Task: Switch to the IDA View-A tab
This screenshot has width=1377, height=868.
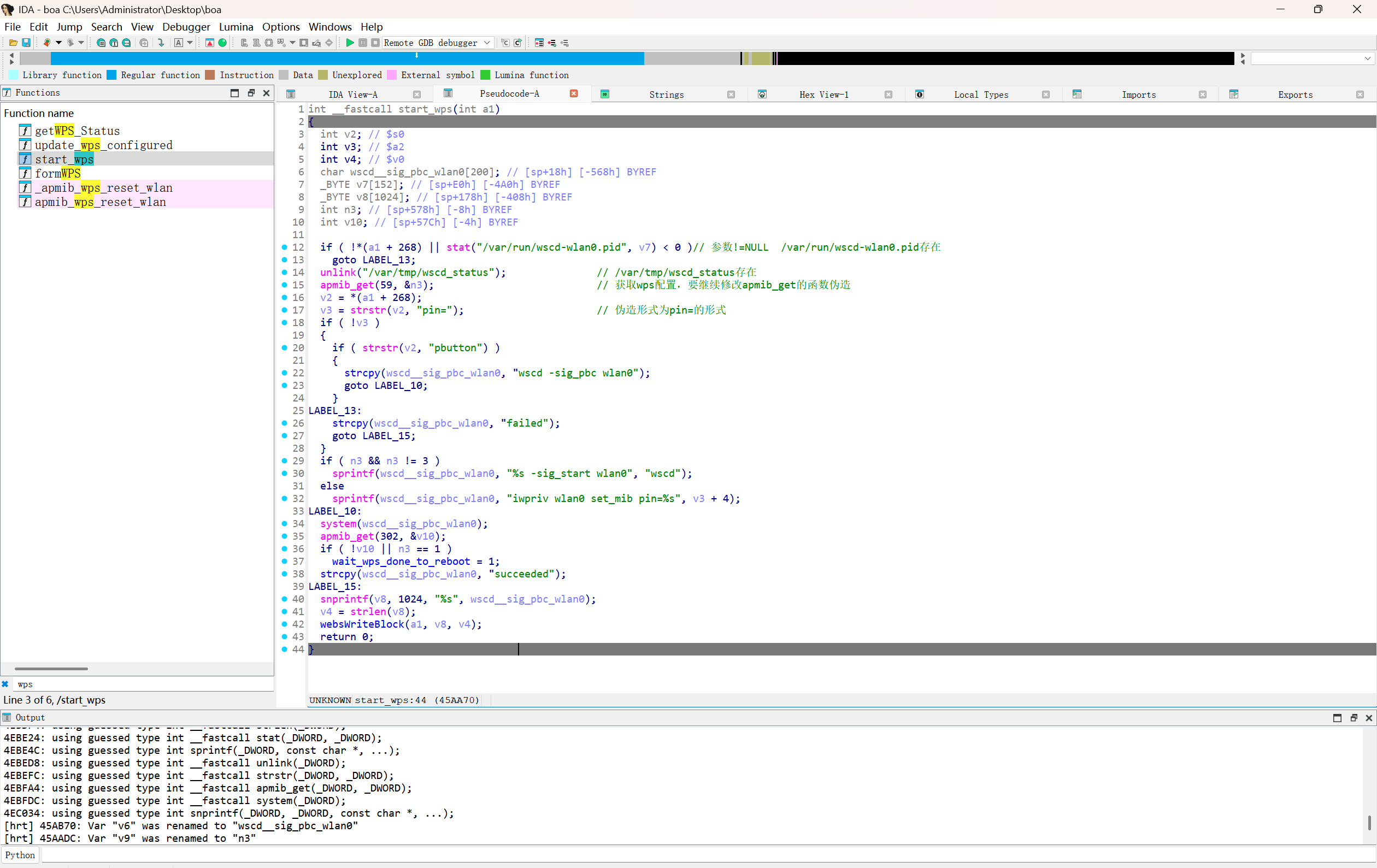Action: [x=353, y=95]
